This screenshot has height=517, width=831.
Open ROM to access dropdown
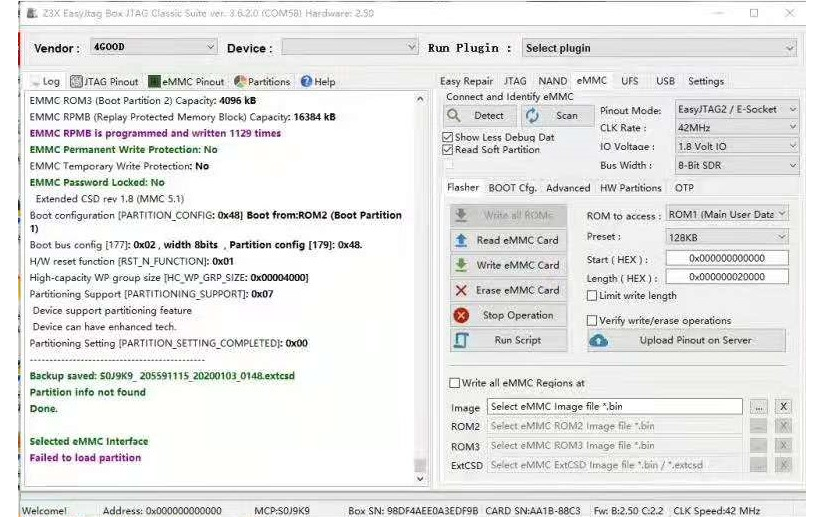click(727, 215)
